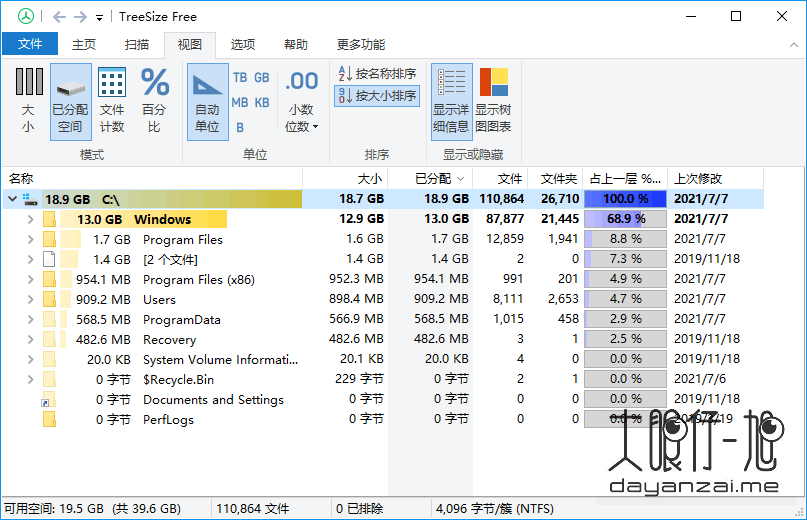
Task: Collapse the ribbon using the chevron
Action: coord(794,45)
